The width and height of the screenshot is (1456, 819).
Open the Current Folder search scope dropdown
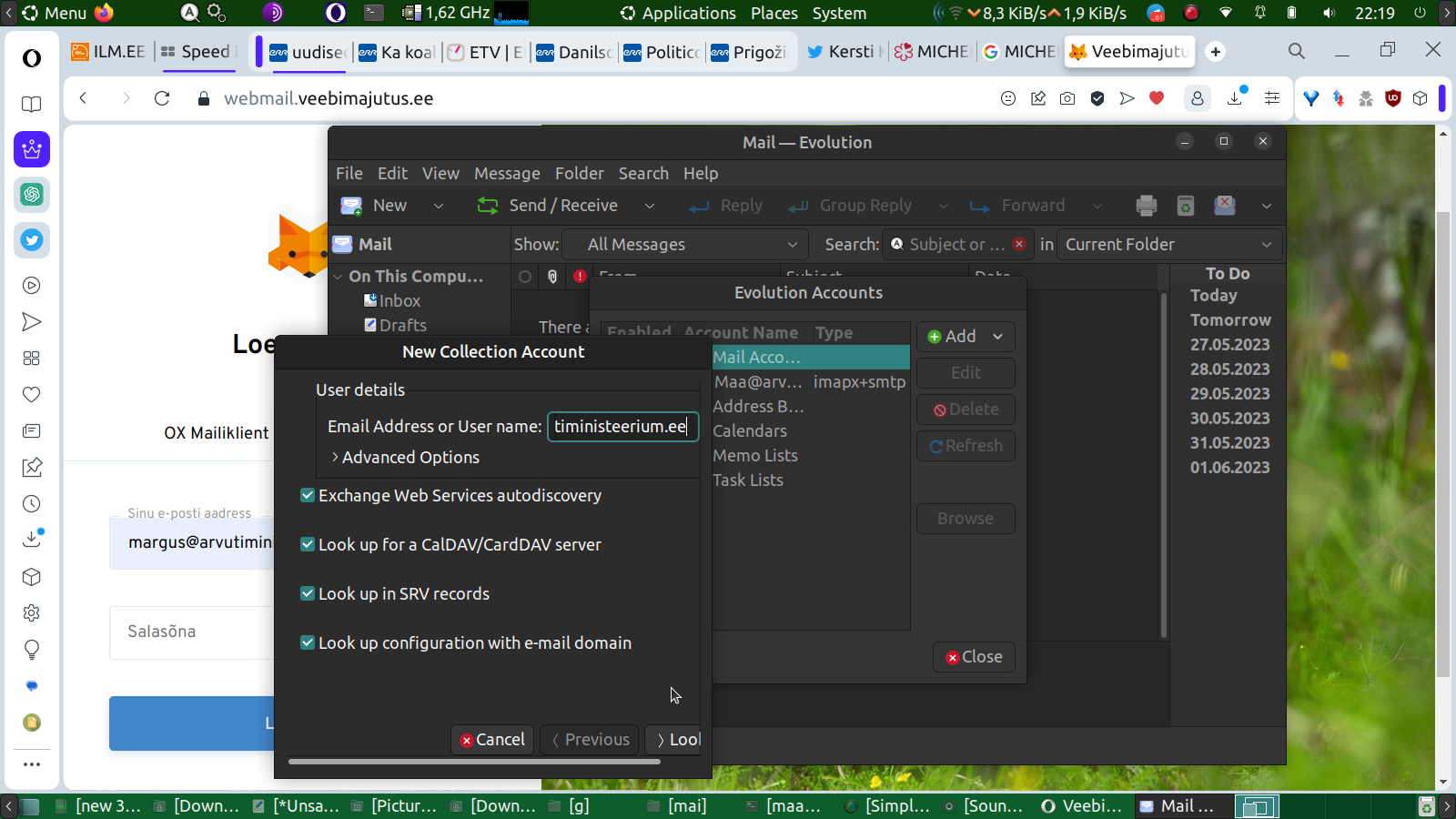[x=1168, y=244]
